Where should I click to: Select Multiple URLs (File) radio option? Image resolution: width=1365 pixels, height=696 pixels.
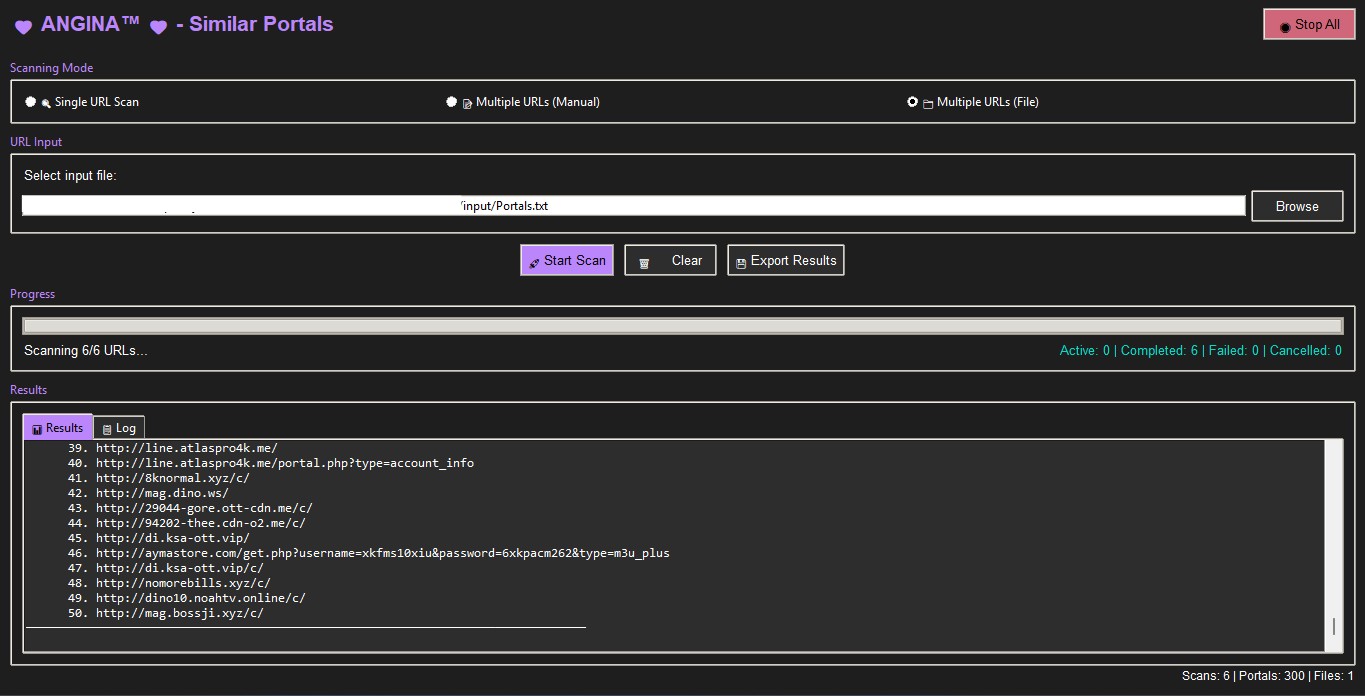tap(912, 102)
